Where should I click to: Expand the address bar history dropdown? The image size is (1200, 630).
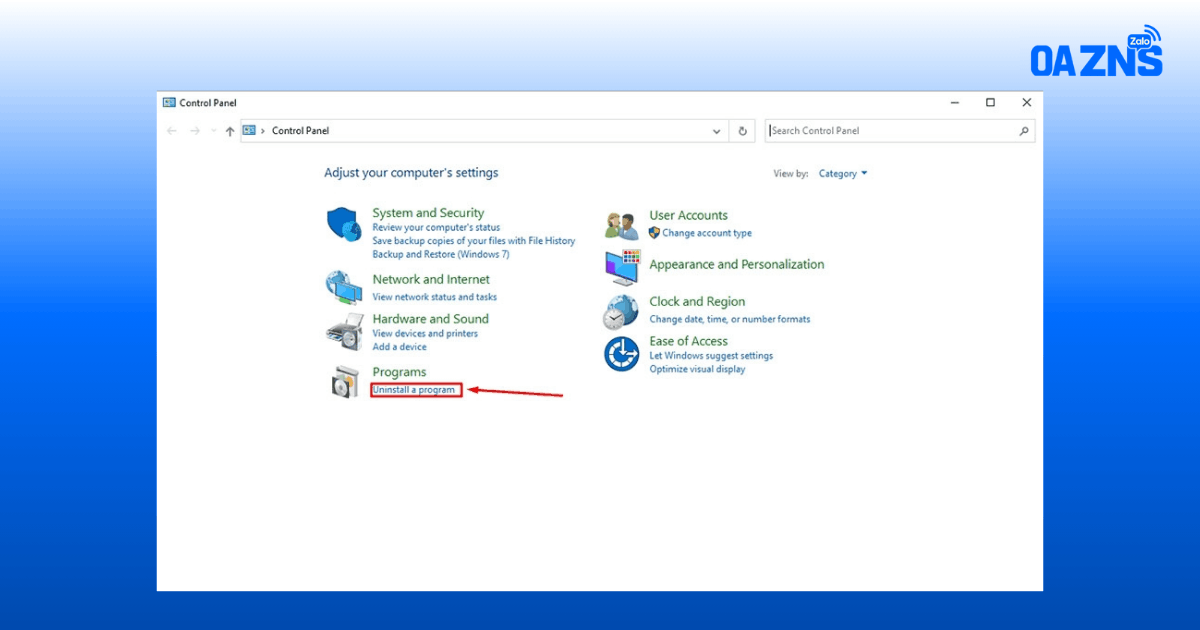[x=717, y=131]
